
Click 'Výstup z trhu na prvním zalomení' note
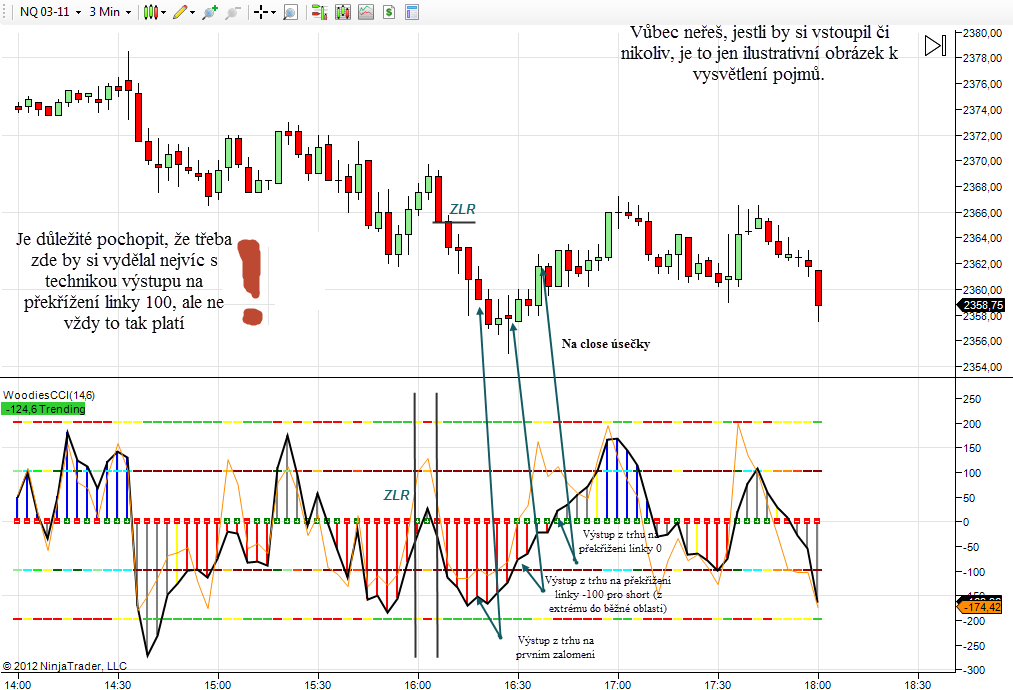click(x=556, y=647)
